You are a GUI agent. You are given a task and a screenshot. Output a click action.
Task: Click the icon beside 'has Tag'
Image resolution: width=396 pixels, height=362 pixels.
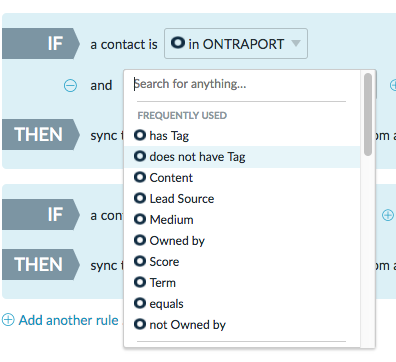[x=140, y=135]
